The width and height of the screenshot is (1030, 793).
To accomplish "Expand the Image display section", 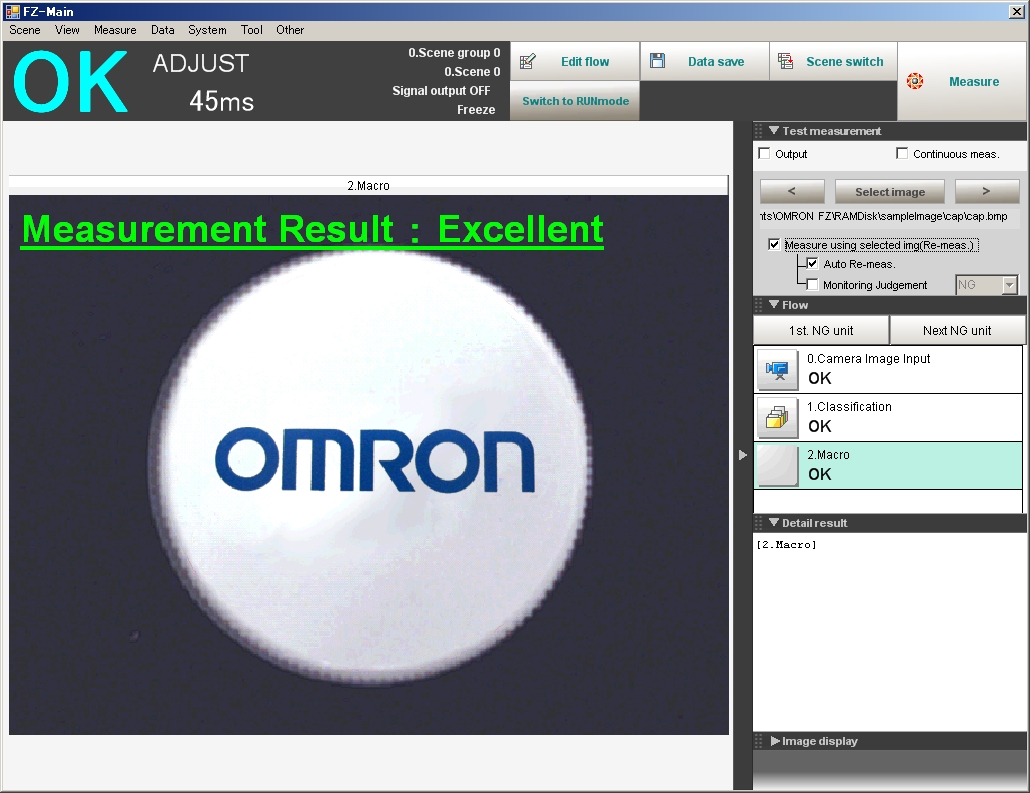I will (774, 740).
